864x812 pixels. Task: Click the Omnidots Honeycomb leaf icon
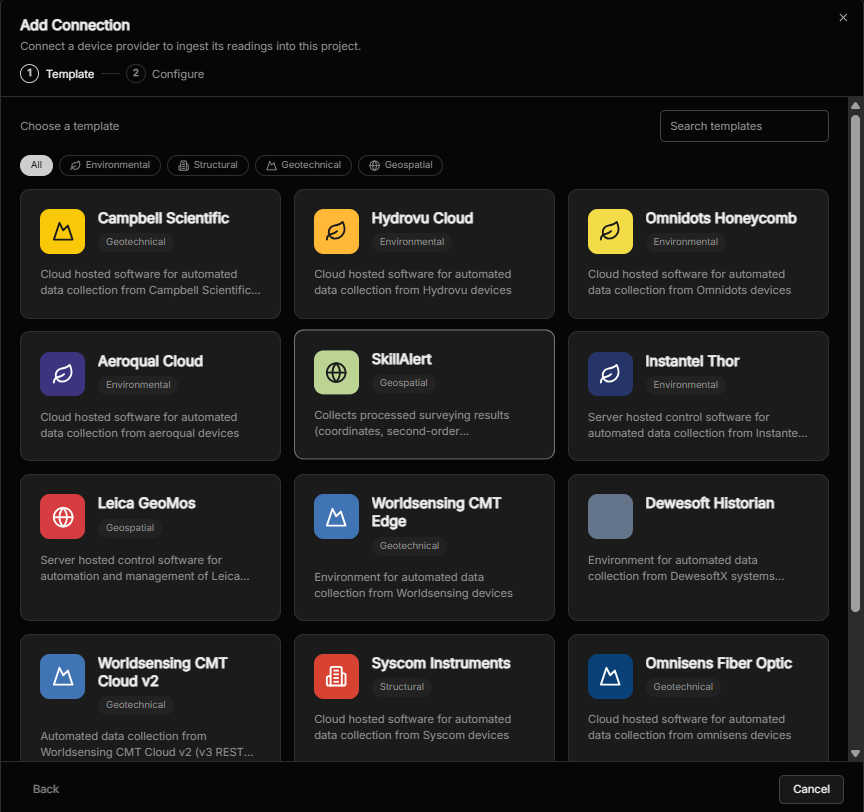[610, 231]
